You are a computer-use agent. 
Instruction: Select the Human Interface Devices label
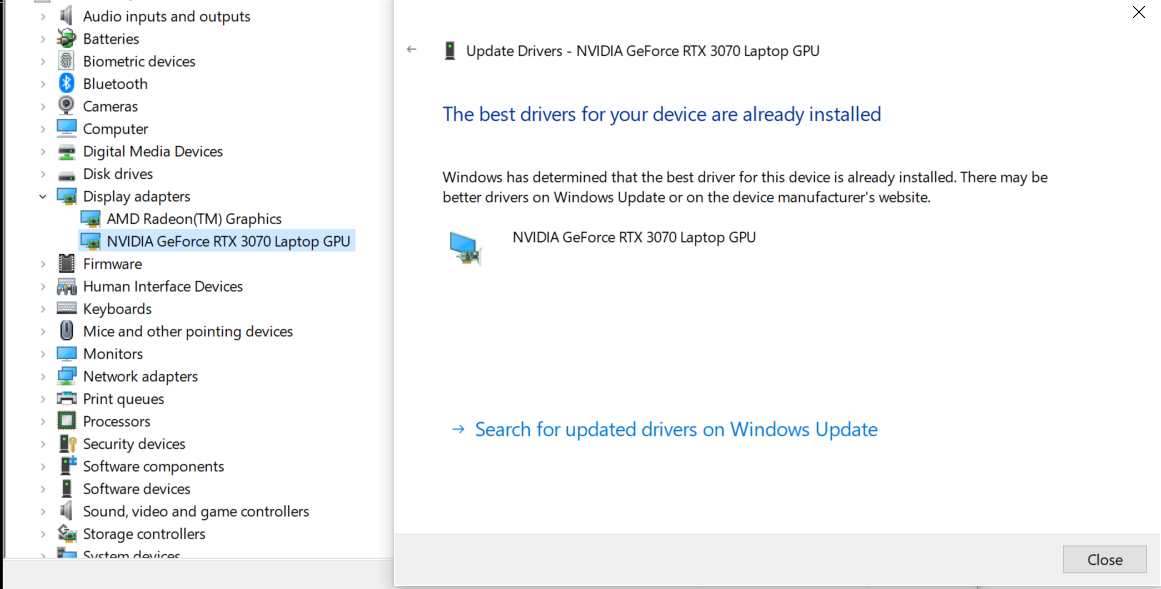163,286
